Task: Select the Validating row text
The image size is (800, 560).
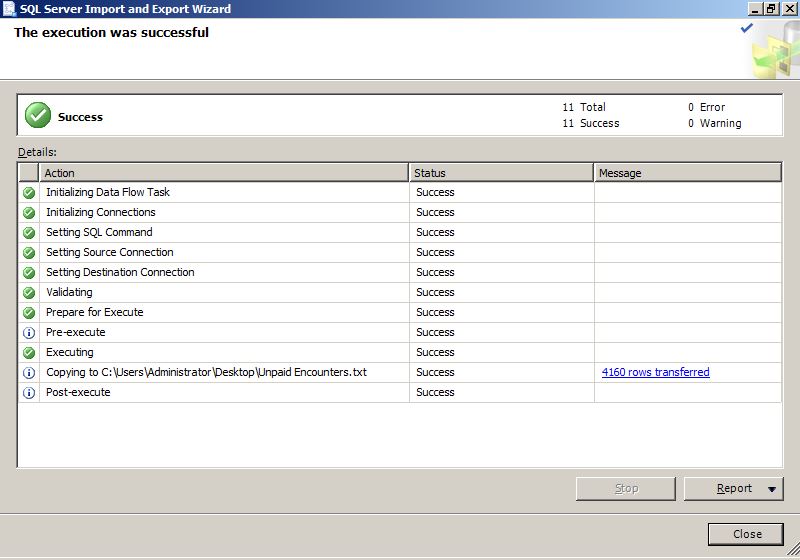Action: [69, 292]
